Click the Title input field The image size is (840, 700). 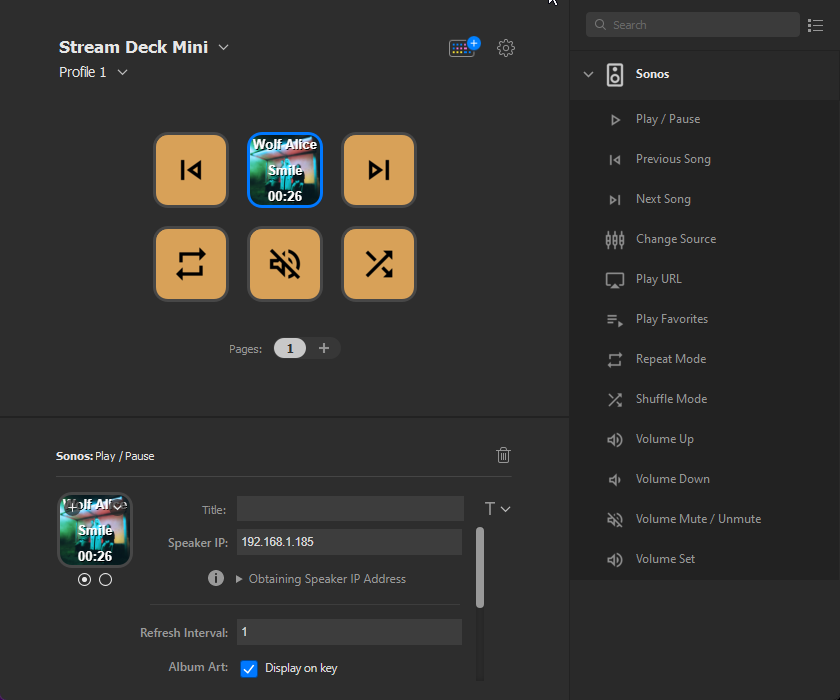point(350,509)
